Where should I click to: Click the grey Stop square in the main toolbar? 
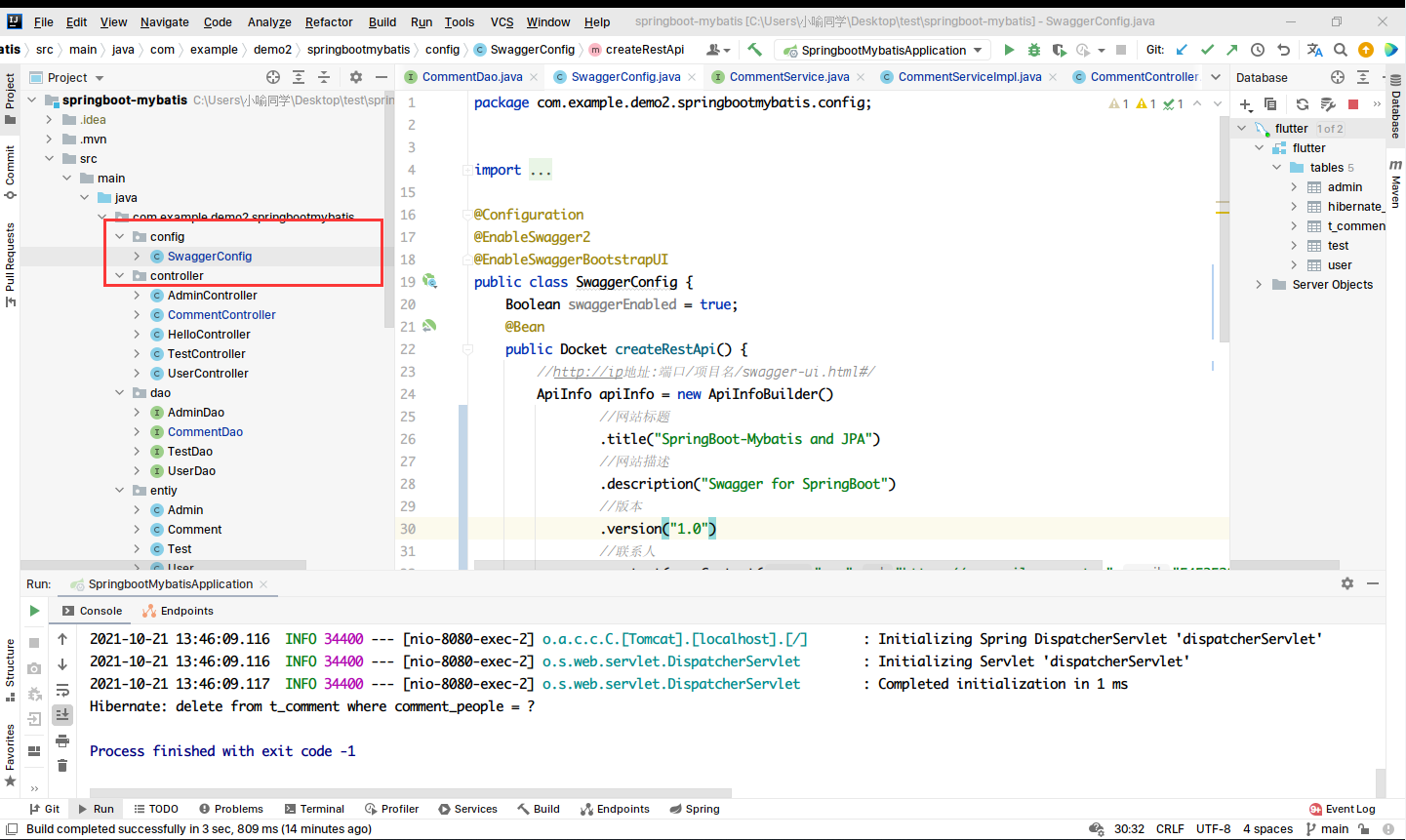click(x=1121, y=50)
